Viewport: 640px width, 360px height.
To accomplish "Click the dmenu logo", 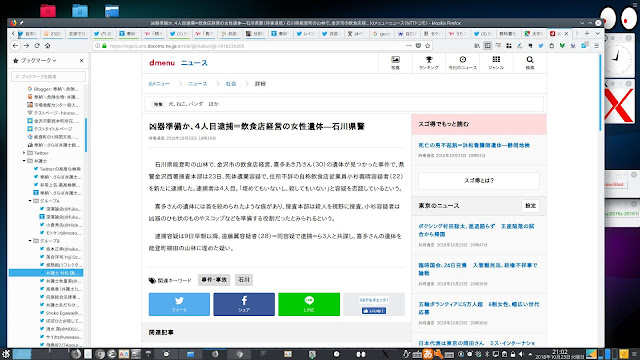I will click(x=162, y=63).
